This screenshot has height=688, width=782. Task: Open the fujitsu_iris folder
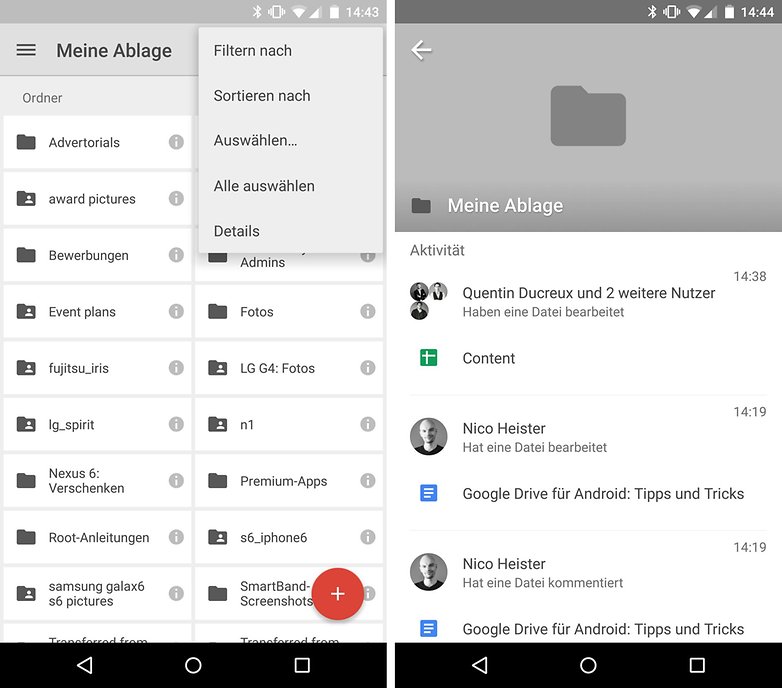pos(97,368)
